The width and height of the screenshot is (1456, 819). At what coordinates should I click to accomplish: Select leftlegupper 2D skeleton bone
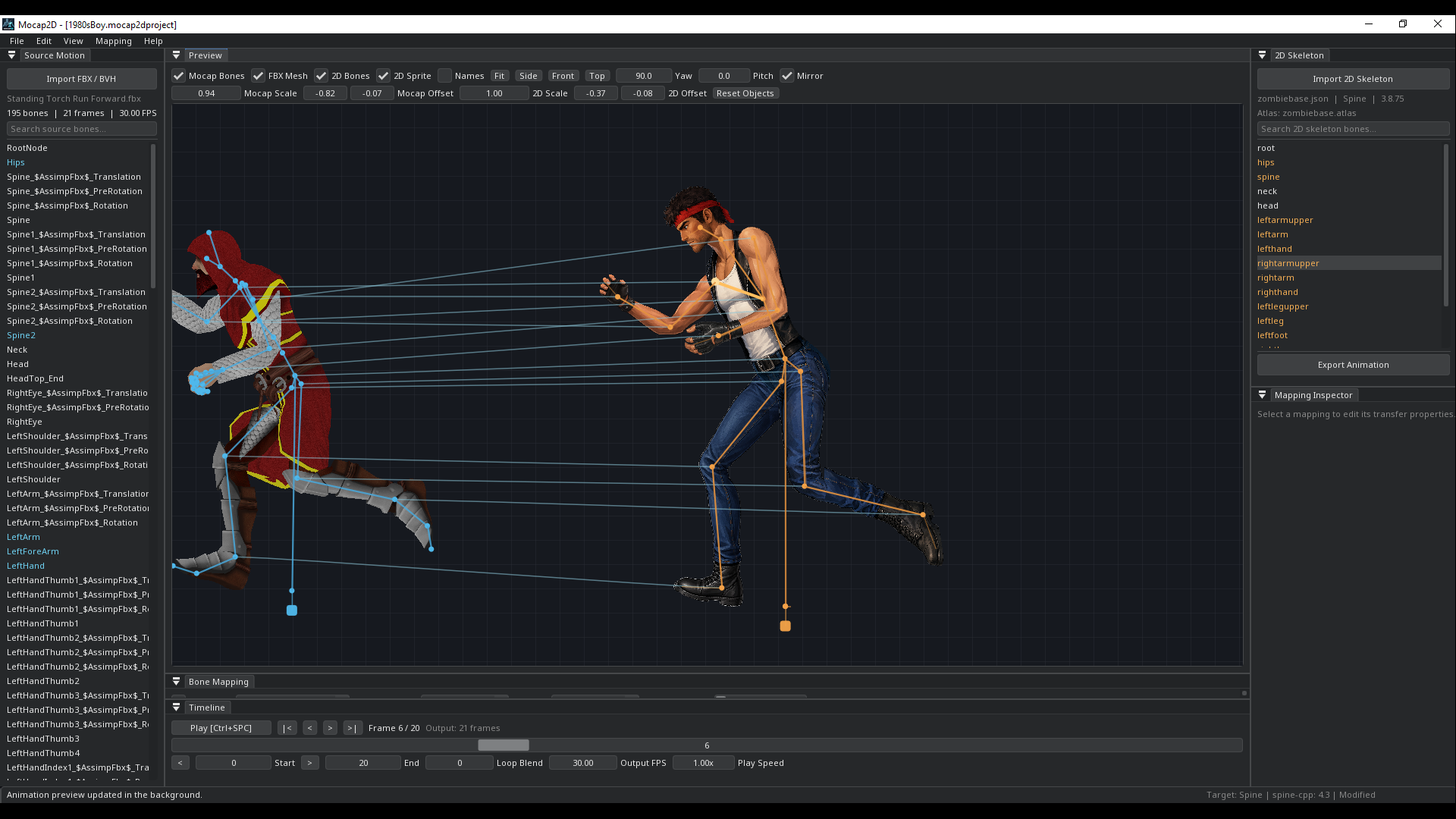(x=1282, y=306)
